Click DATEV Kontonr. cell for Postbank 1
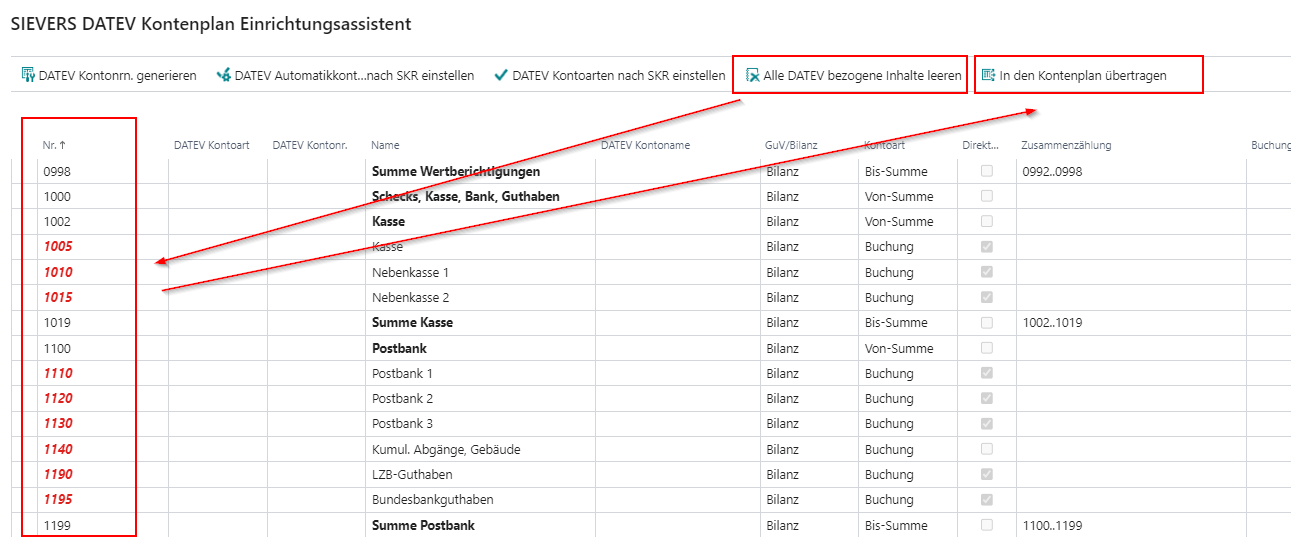This screenshot has width=1291, height=537. [315, 373]
